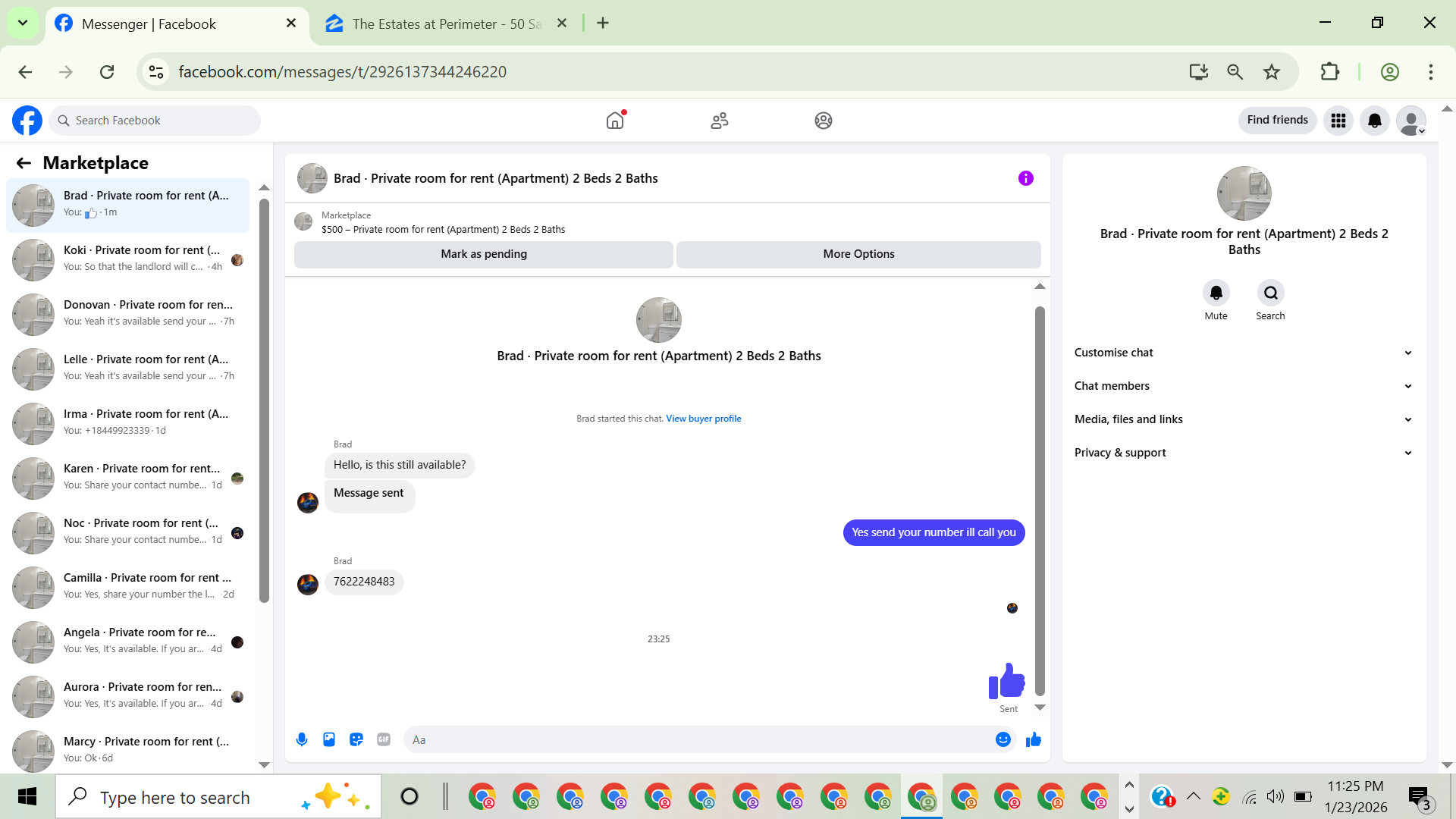Send a thumbs-up like
The image size is (1456, 819).
coord(1033,739)
